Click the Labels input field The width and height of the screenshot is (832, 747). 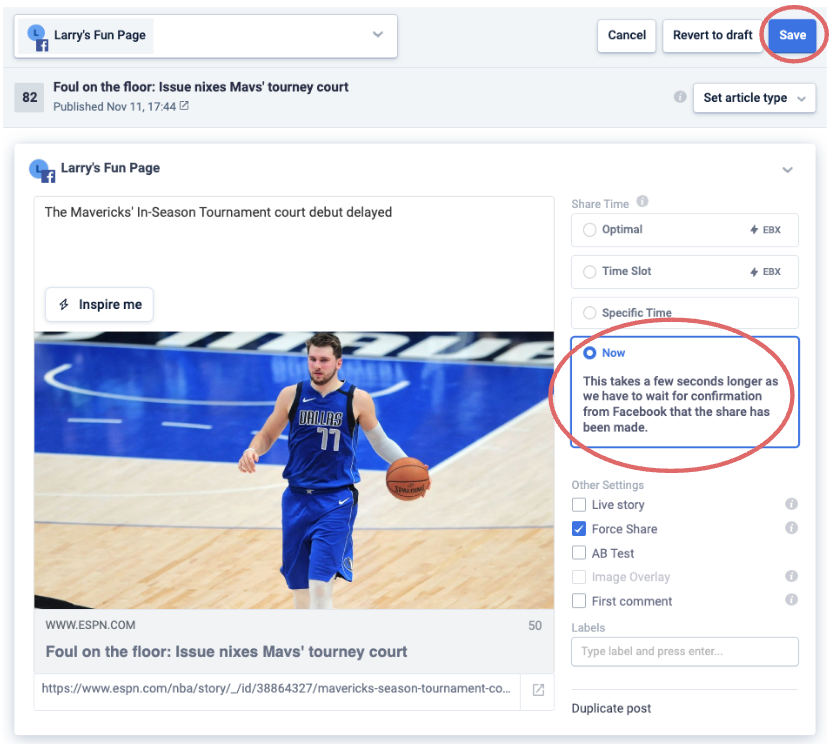pyautogui.click(x=685, y=652)
